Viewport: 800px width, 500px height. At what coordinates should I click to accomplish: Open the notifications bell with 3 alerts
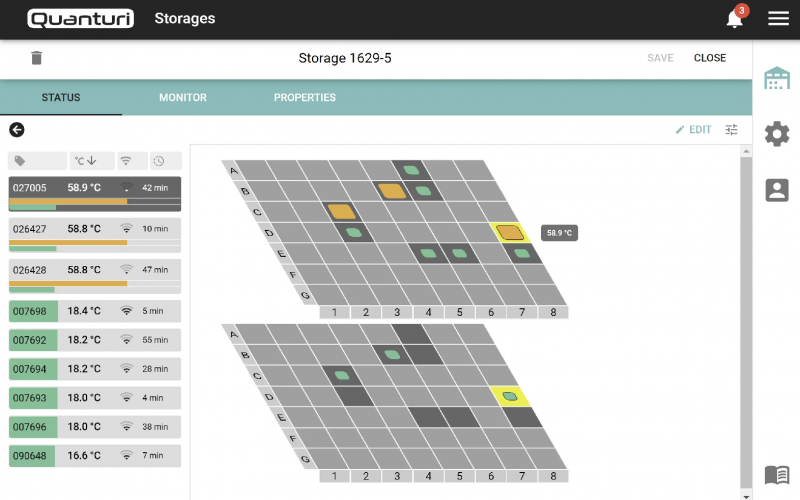tap(735, 19)
